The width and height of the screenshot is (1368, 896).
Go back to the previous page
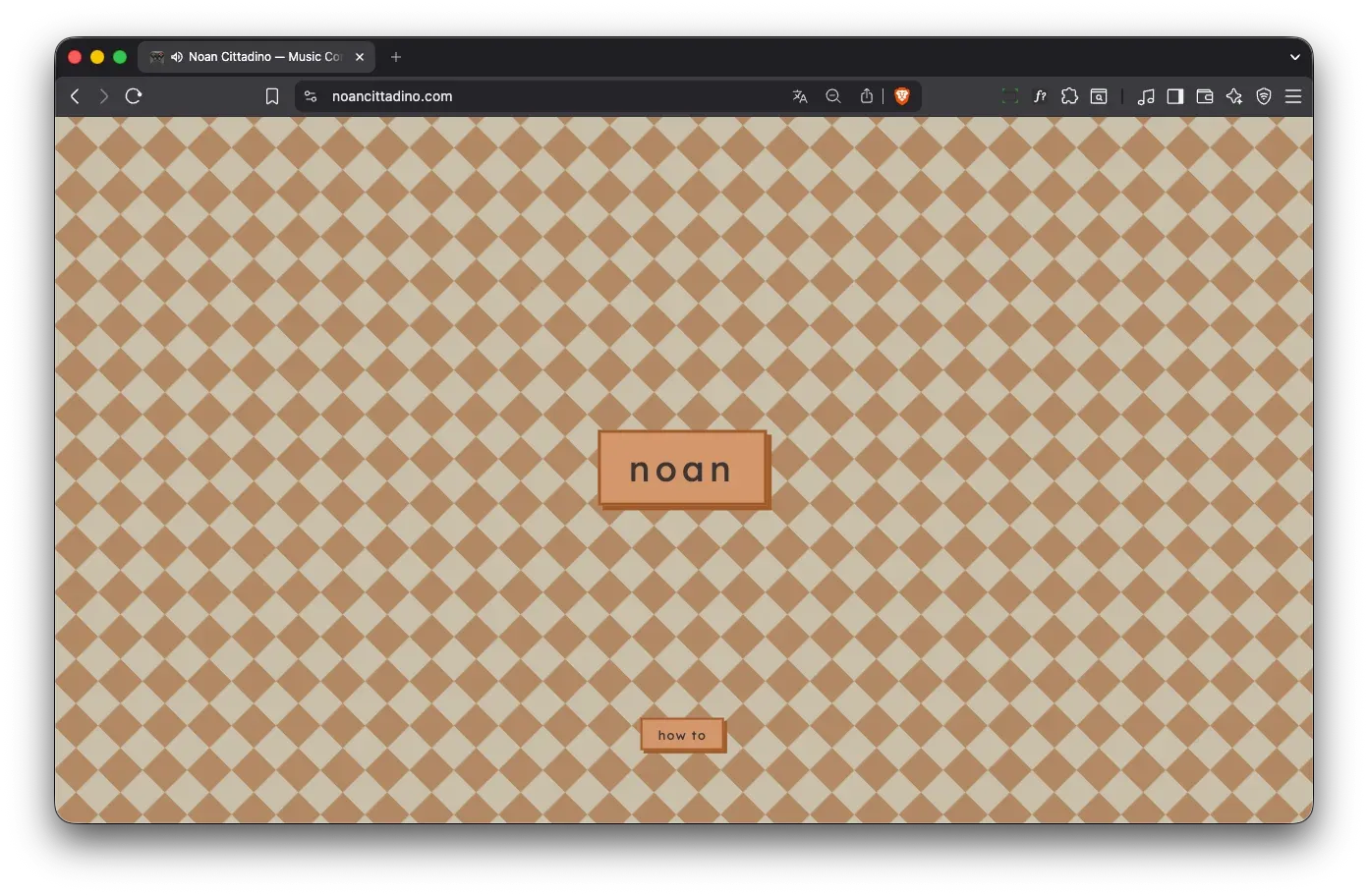pos(75,96)
